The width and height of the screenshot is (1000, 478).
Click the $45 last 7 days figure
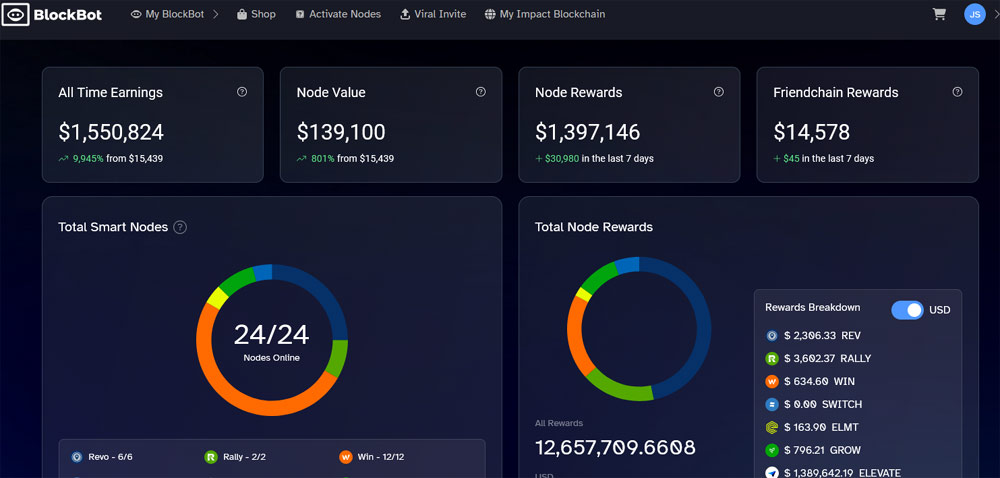pyautogui.click(x=791, y=159)
